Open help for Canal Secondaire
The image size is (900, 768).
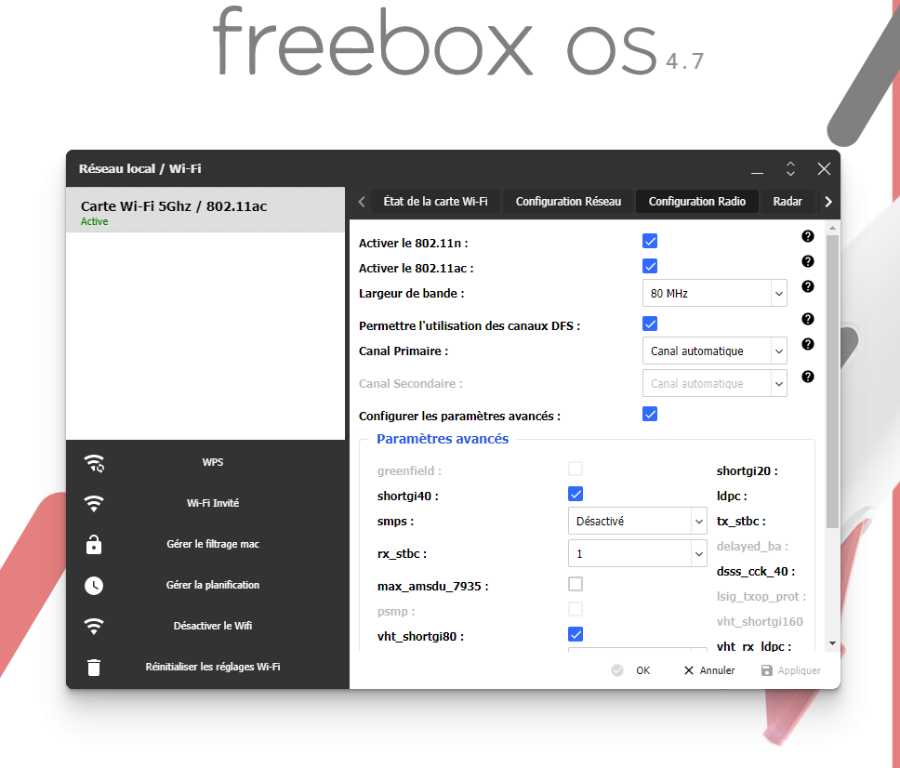(808, 377)
